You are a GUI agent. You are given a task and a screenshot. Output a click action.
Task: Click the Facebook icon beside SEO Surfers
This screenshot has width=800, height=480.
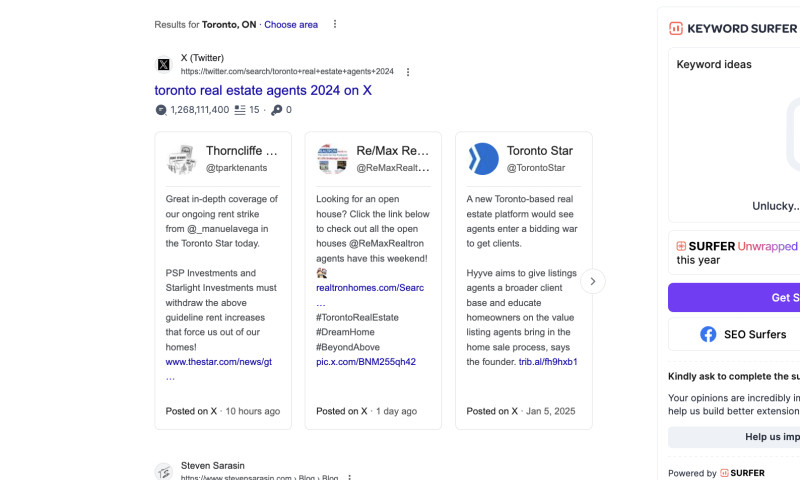tap(708, 334)
